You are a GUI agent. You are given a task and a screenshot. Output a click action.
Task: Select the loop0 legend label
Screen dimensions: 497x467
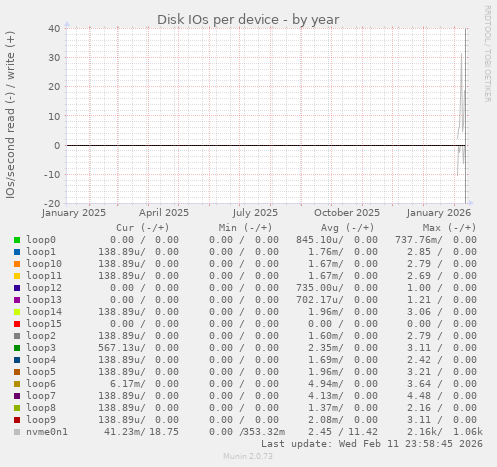coord(41,240)
